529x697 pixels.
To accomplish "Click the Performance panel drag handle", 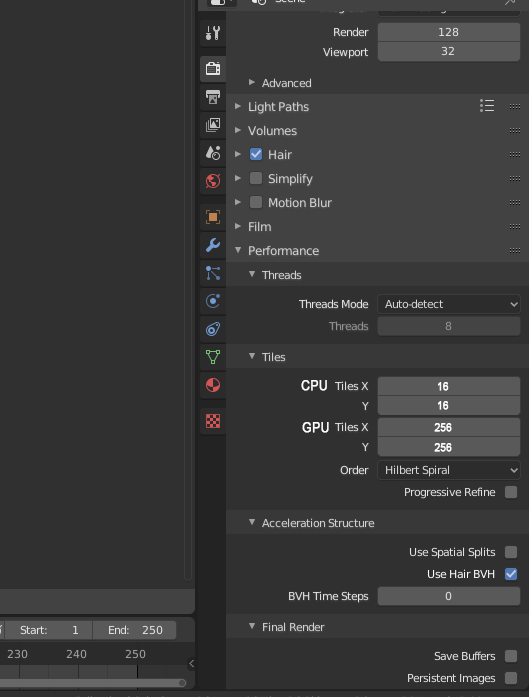I will [x=515, y=250].
